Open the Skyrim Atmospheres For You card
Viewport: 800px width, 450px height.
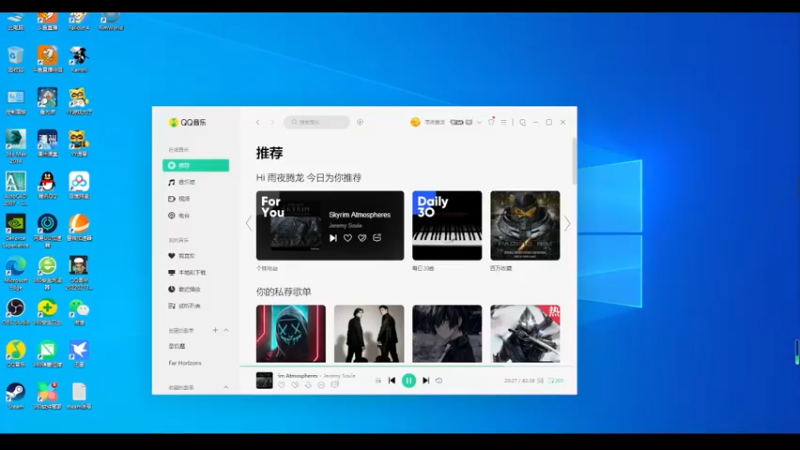(x=330, y=226)
